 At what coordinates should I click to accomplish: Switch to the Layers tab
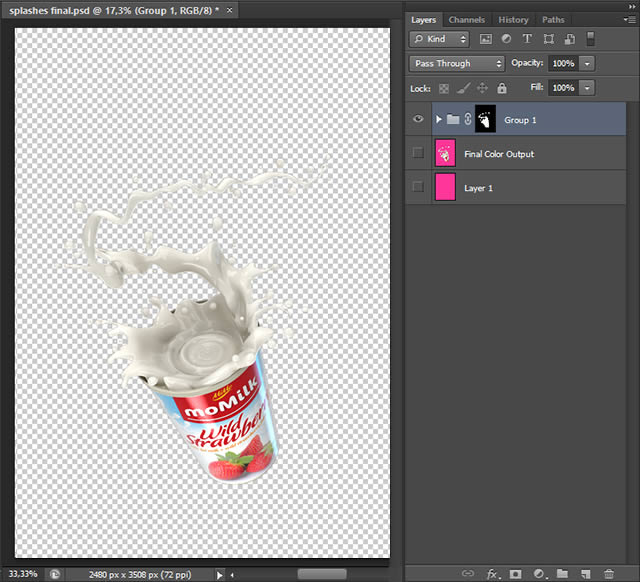click(x=423, y=20)
